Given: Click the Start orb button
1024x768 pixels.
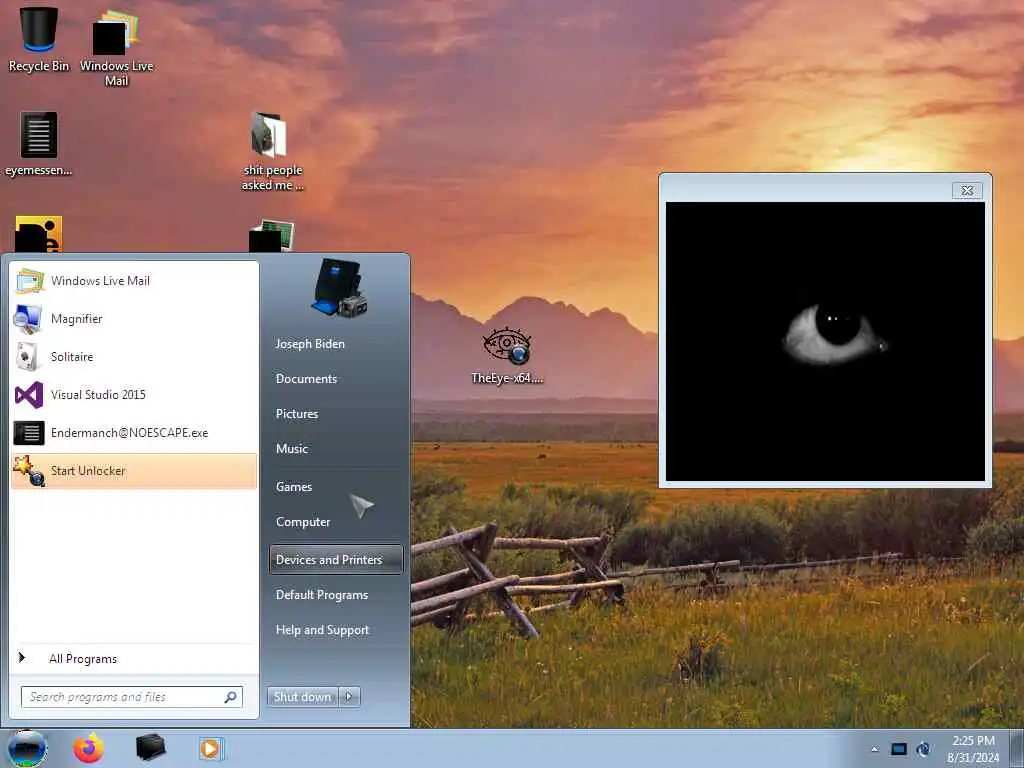Looking at the screenshot, I should click(x=27, y=748).
